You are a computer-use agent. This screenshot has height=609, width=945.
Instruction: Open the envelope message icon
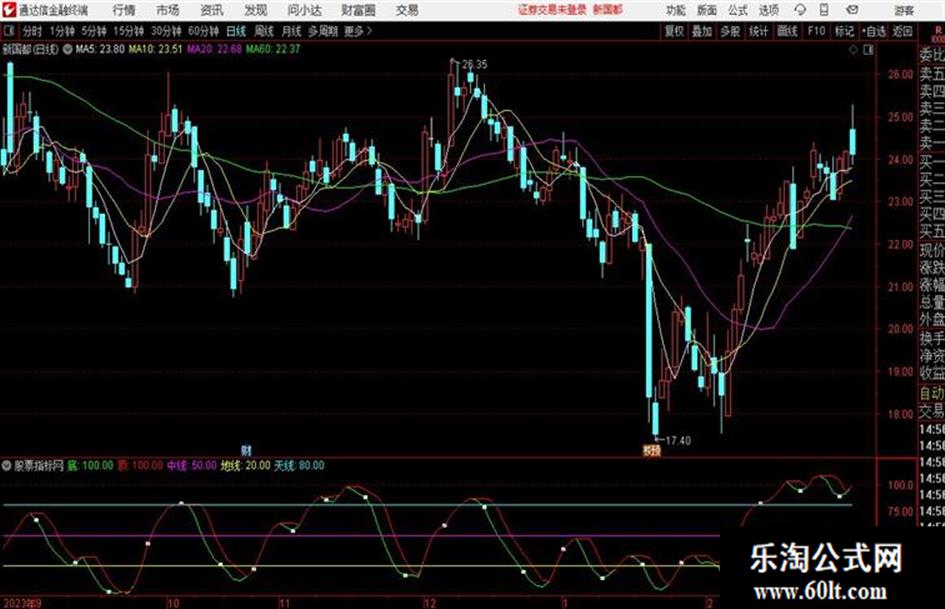[852, 10]
